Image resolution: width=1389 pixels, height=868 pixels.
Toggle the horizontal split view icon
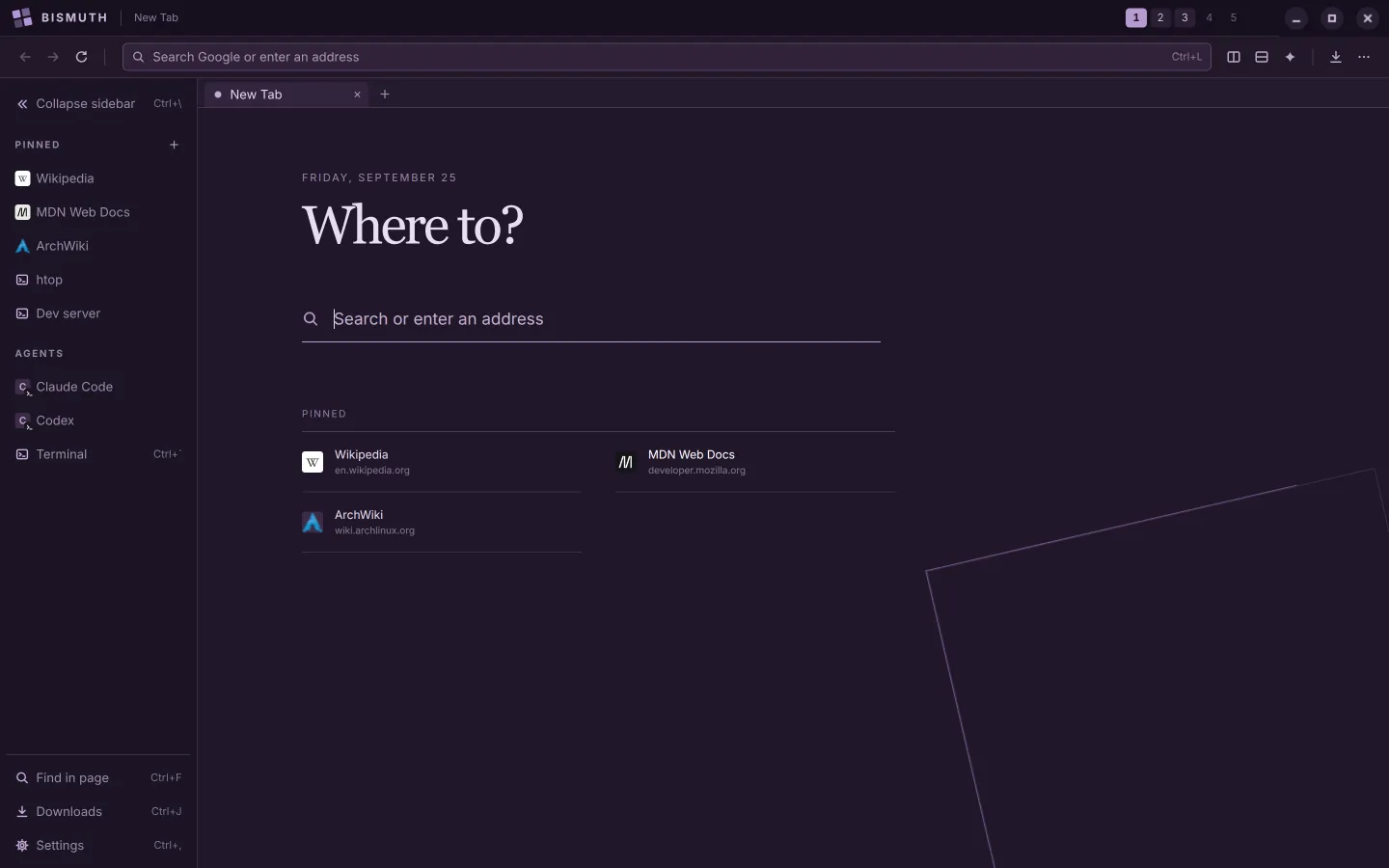[x=1262, y=57]
